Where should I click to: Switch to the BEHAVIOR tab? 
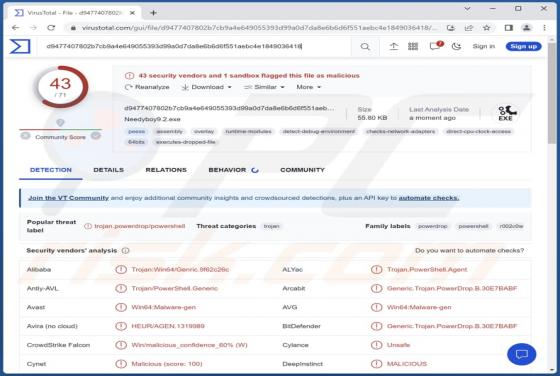click(233, 170)
